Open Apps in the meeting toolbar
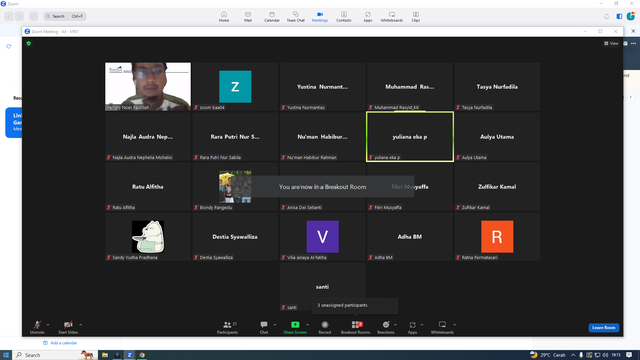 412,327
